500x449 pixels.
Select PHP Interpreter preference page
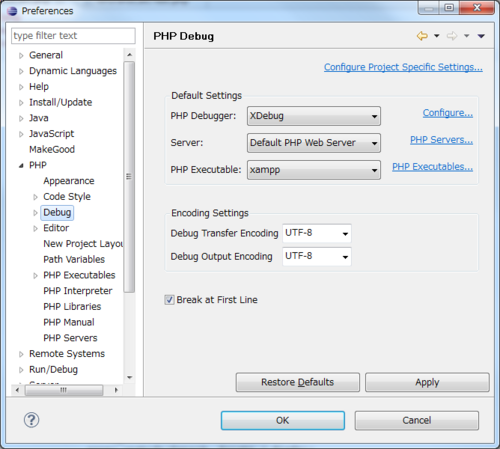click(78, 291)
